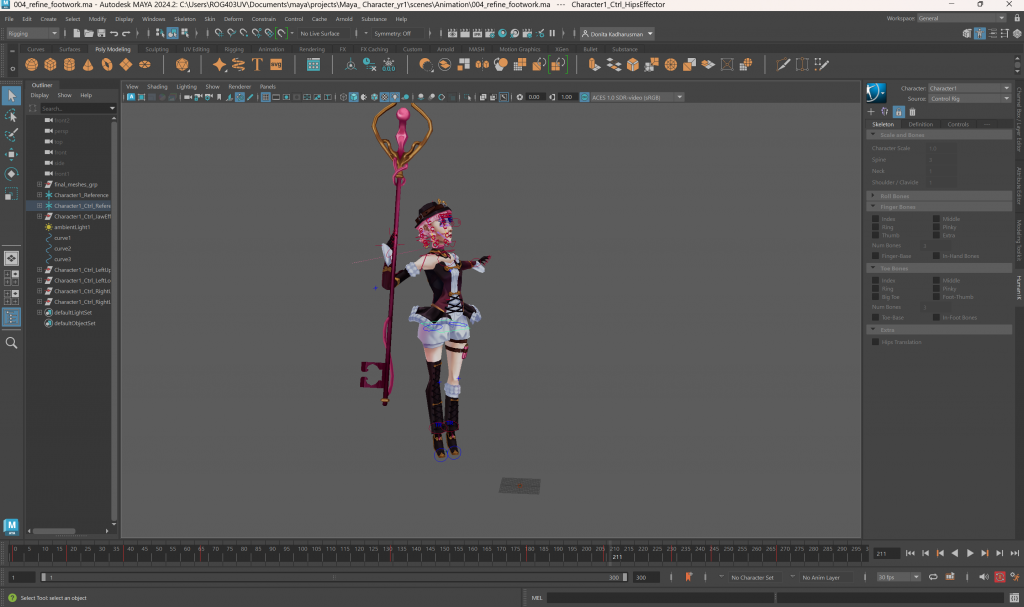Open the Script Editor icon at bottom-right

(x=1014, y=598)
